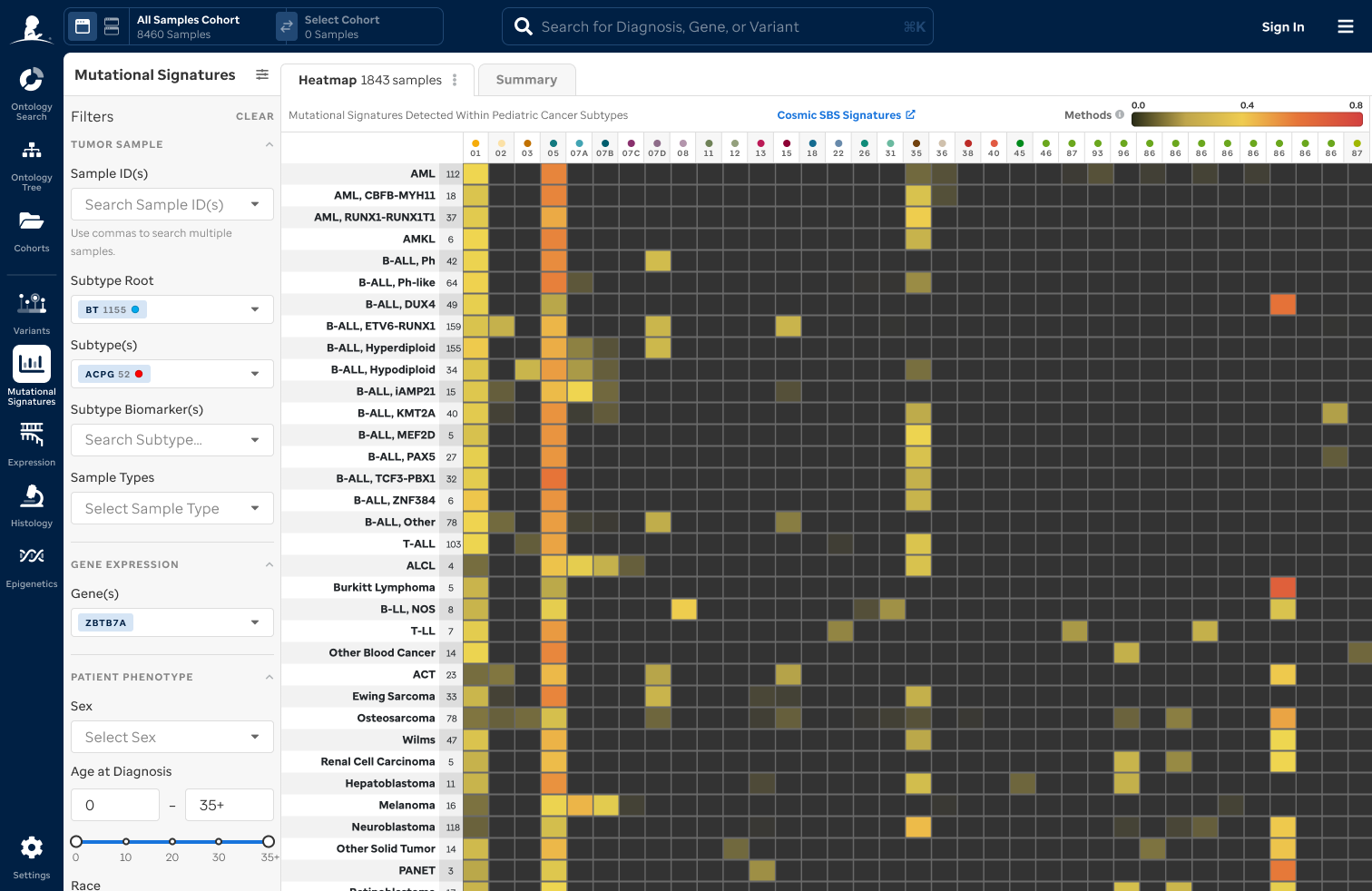Open the hamburger menu at top right
1372x891 pixels.
(1345, 26)
